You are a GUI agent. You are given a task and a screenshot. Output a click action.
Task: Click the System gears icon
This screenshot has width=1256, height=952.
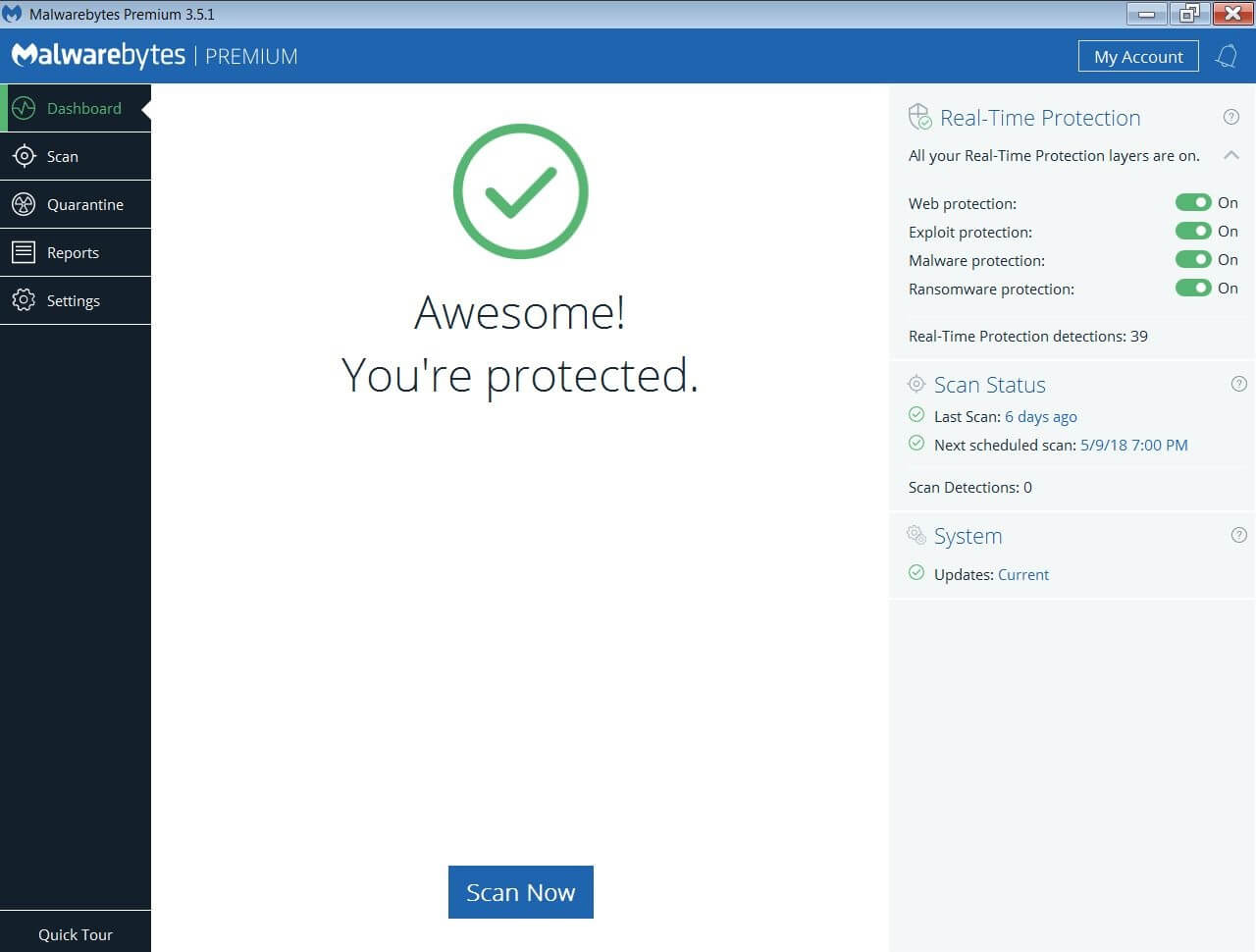916,535
